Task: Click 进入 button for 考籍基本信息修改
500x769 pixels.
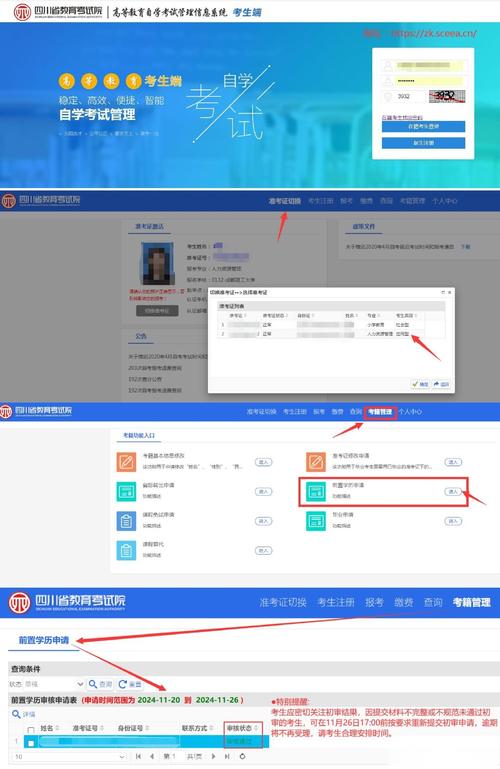Action: tap(263, 462)
